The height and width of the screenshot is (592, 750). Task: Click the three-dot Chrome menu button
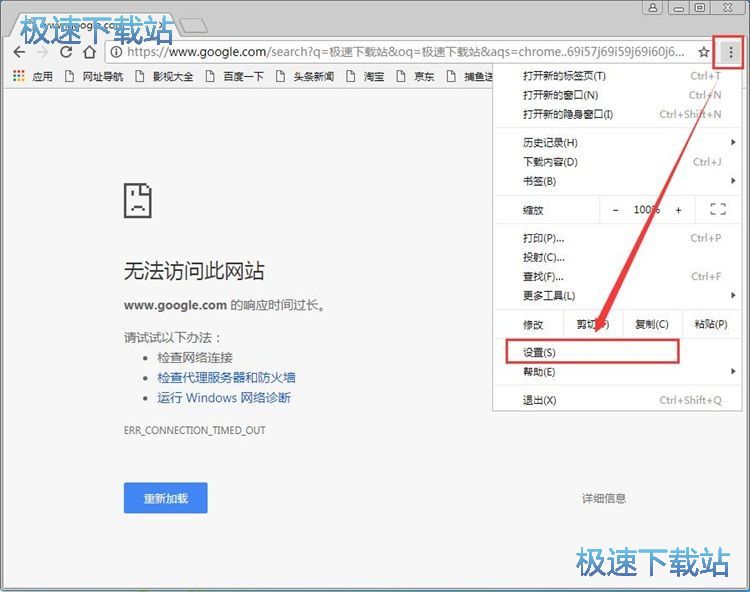pyautogui.click(x=730, y=52)
